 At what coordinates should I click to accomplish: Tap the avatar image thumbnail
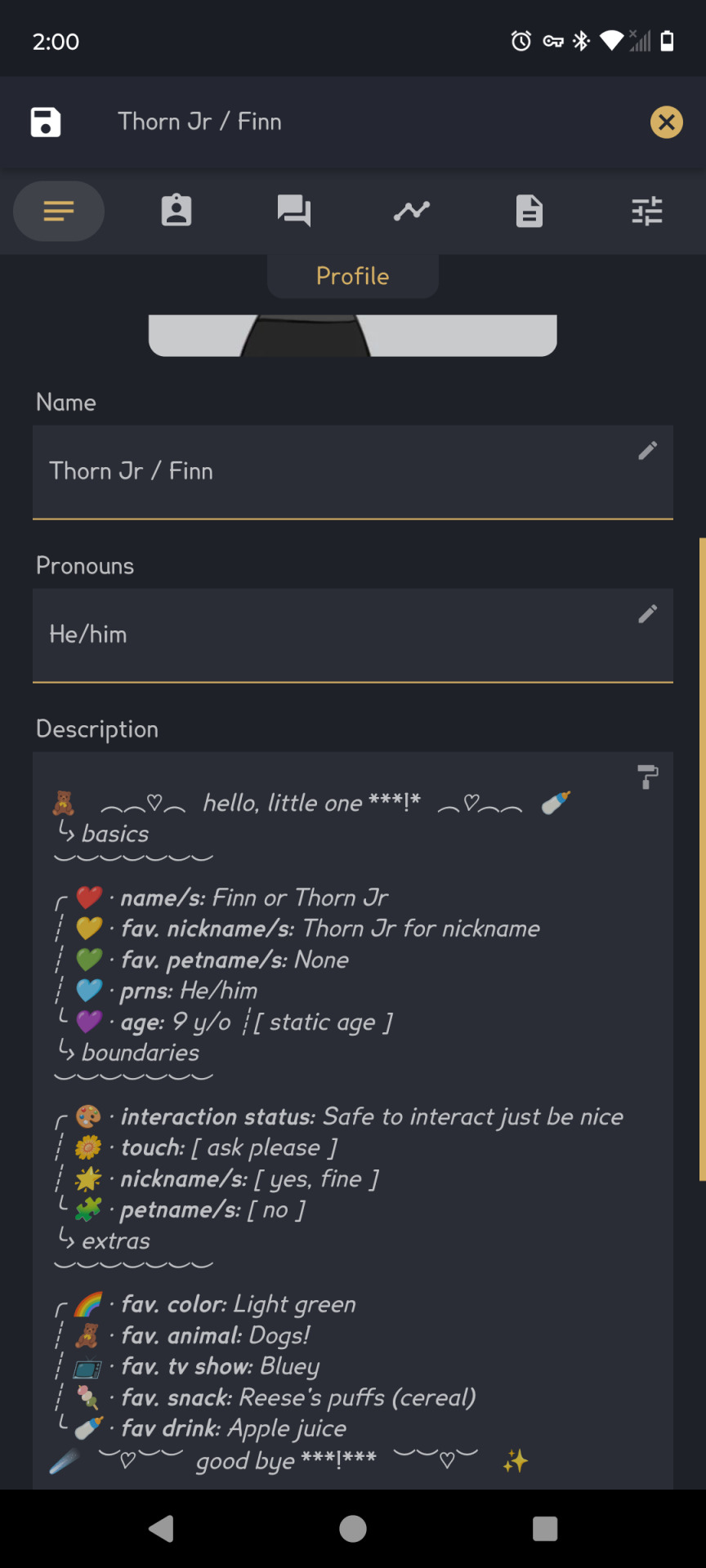click(x=353, y=336)
